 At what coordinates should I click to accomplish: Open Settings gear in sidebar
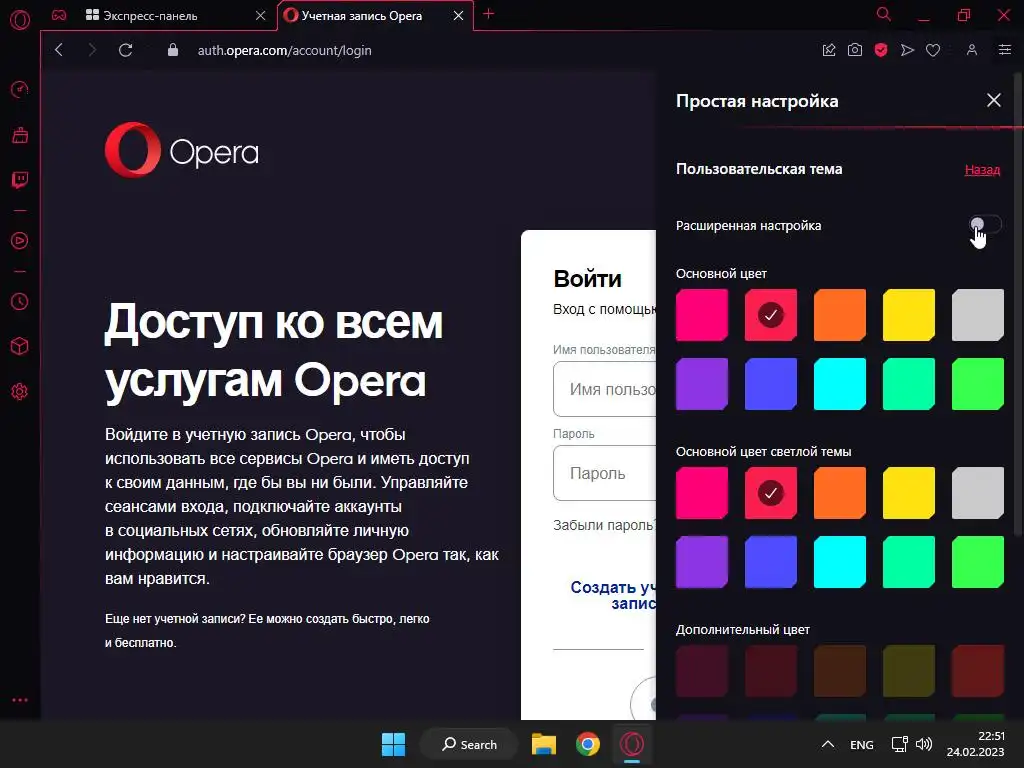[x=20, y=391]
